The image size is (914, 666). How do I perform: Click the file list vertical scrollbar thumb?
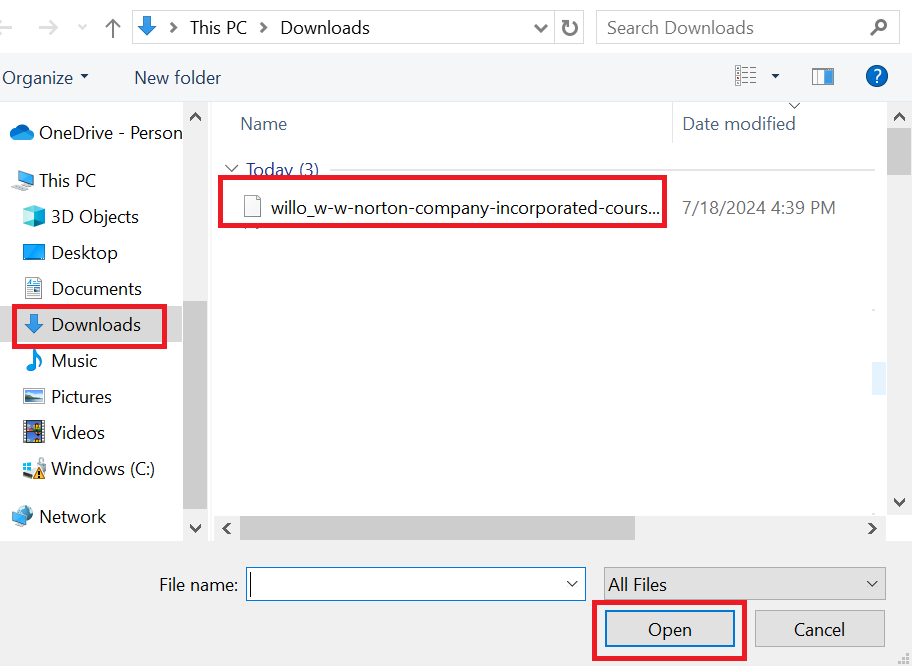click(899, 151)
